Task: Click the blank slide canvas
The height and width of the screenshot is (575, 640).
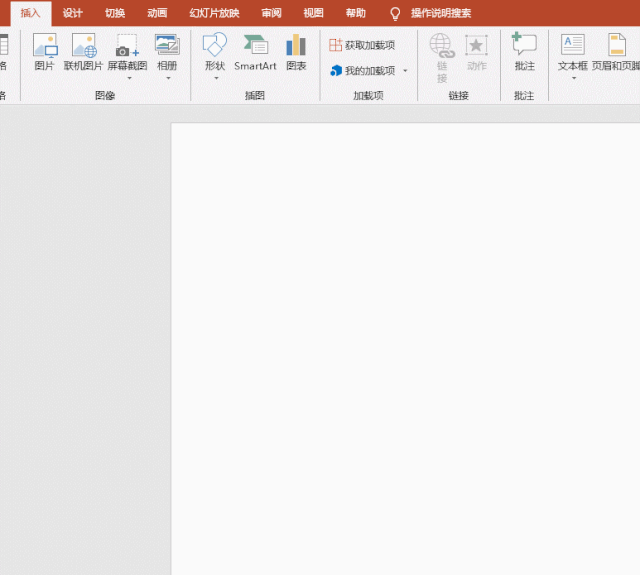Action: [x=405, y=350]
